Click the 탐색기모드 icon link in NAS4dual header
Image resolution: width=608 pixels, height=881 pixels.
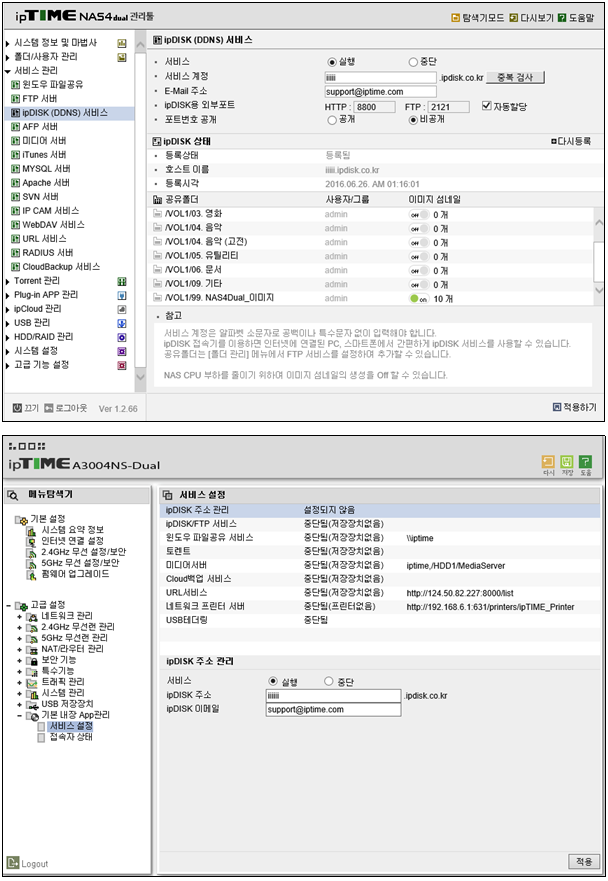click(456, 18)
